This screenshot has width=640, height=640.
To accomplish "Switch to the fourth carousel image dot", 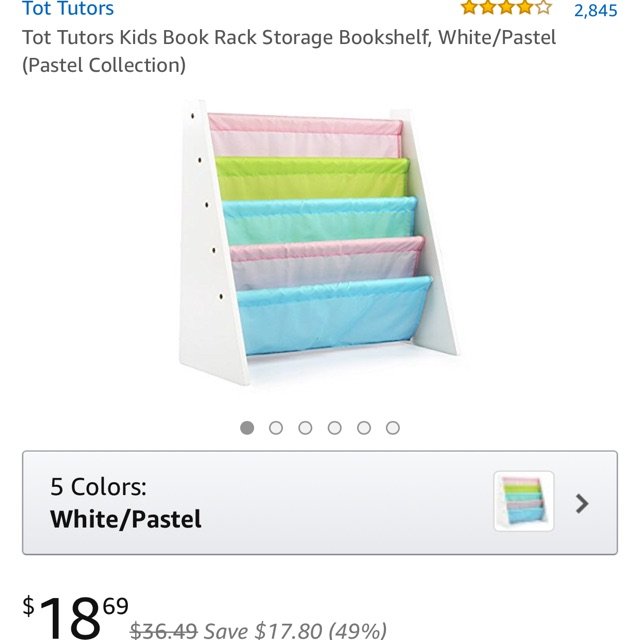I will click(x=334, y=428).
